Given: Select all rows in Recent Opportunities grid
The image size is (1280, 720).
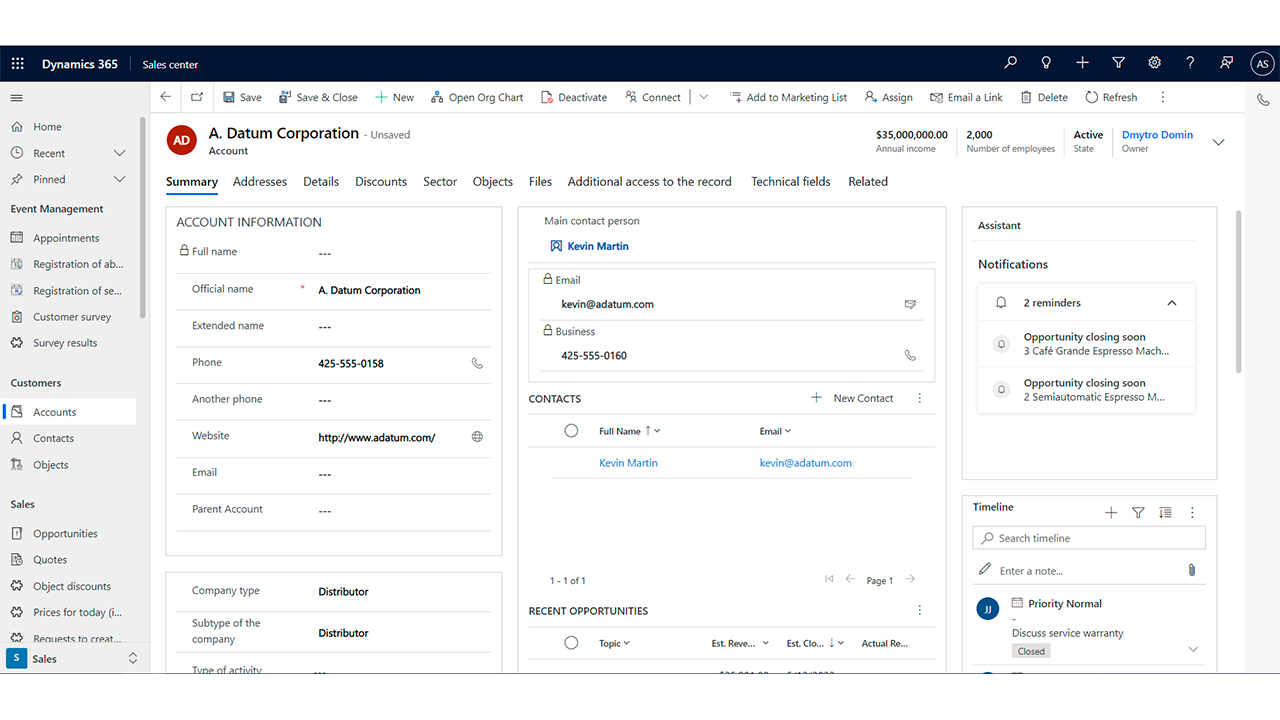Looking at the screenshot, I should (x=571, y=643).
